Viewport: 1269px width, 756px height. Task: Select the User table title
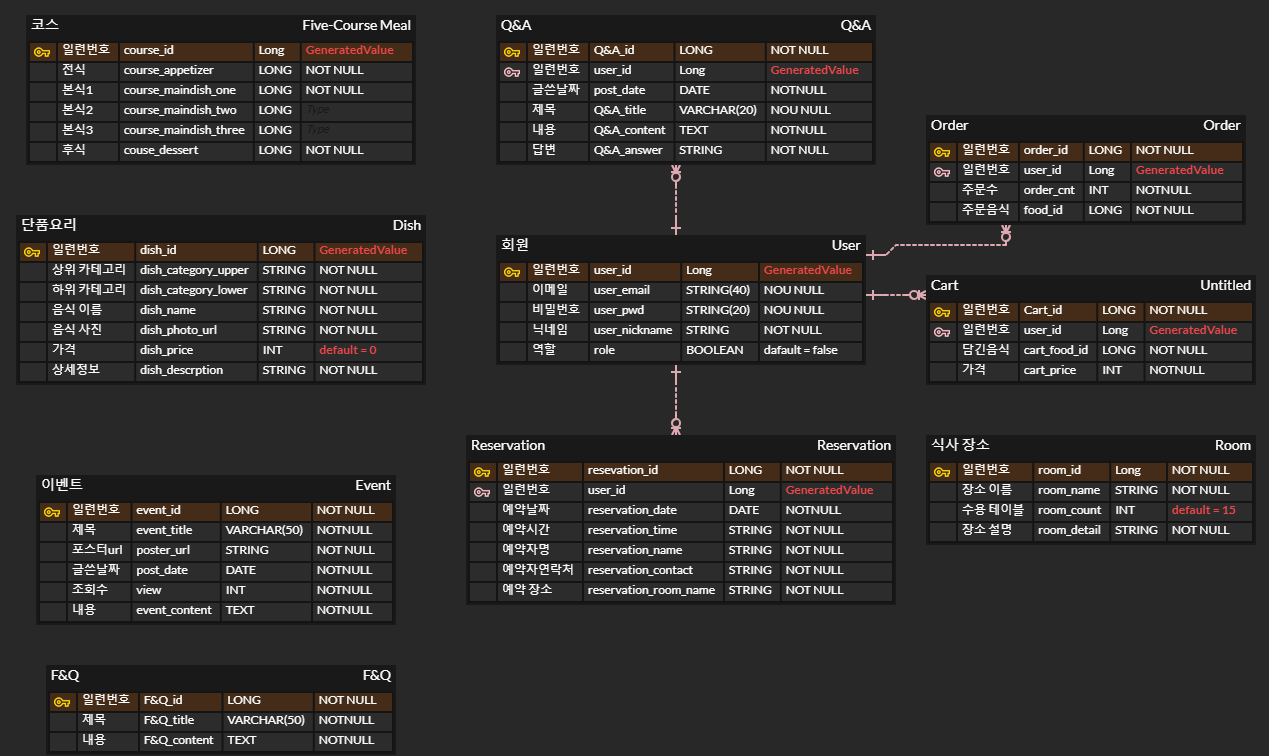coord(846,245)
